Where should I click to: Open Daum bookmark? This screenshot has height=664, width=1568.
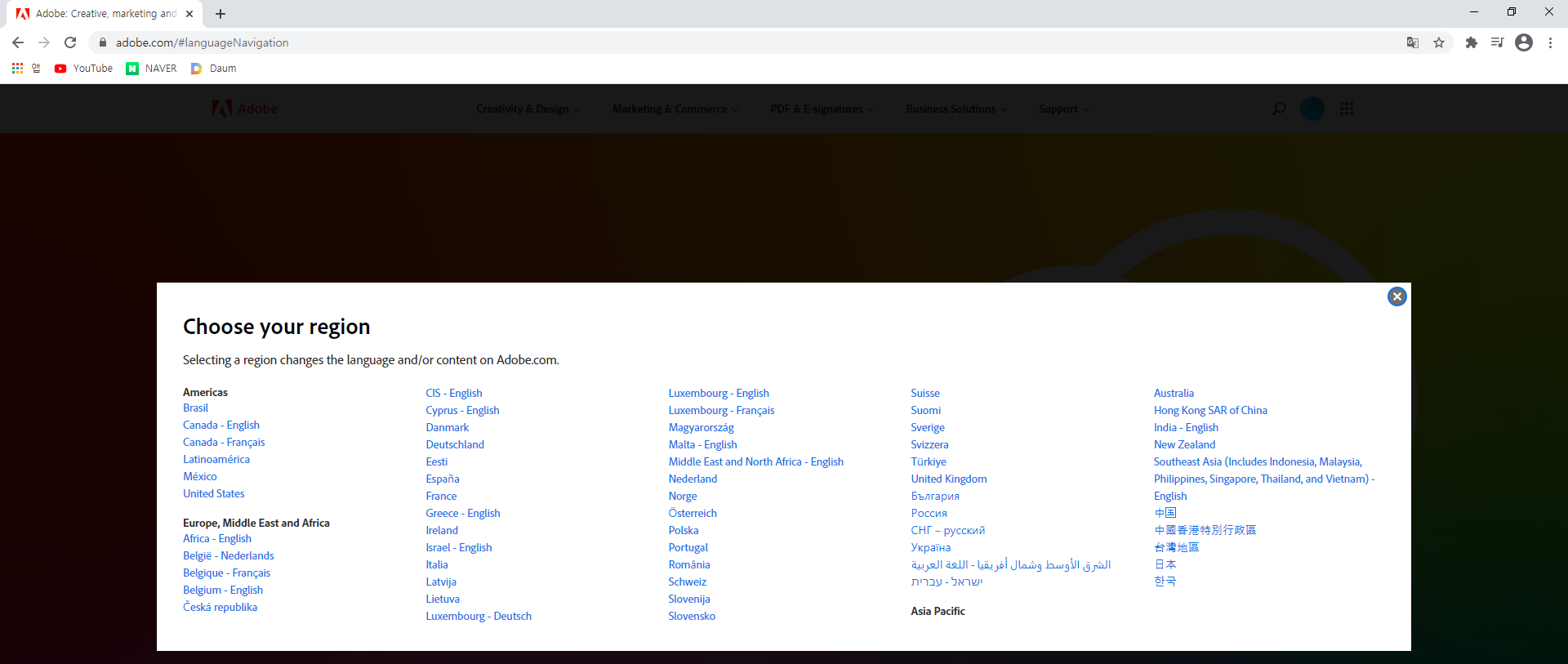point(214,69)
